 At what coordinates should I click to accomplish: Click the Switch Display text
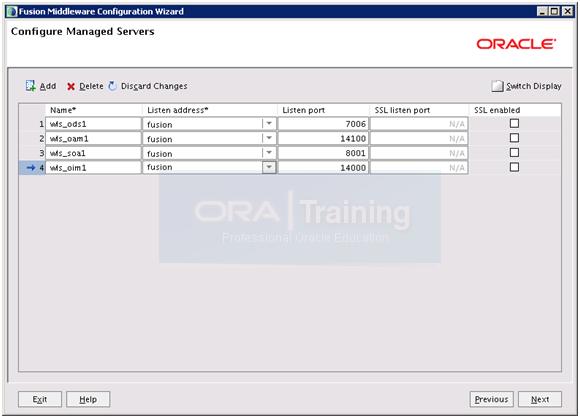tap(534, 86)
